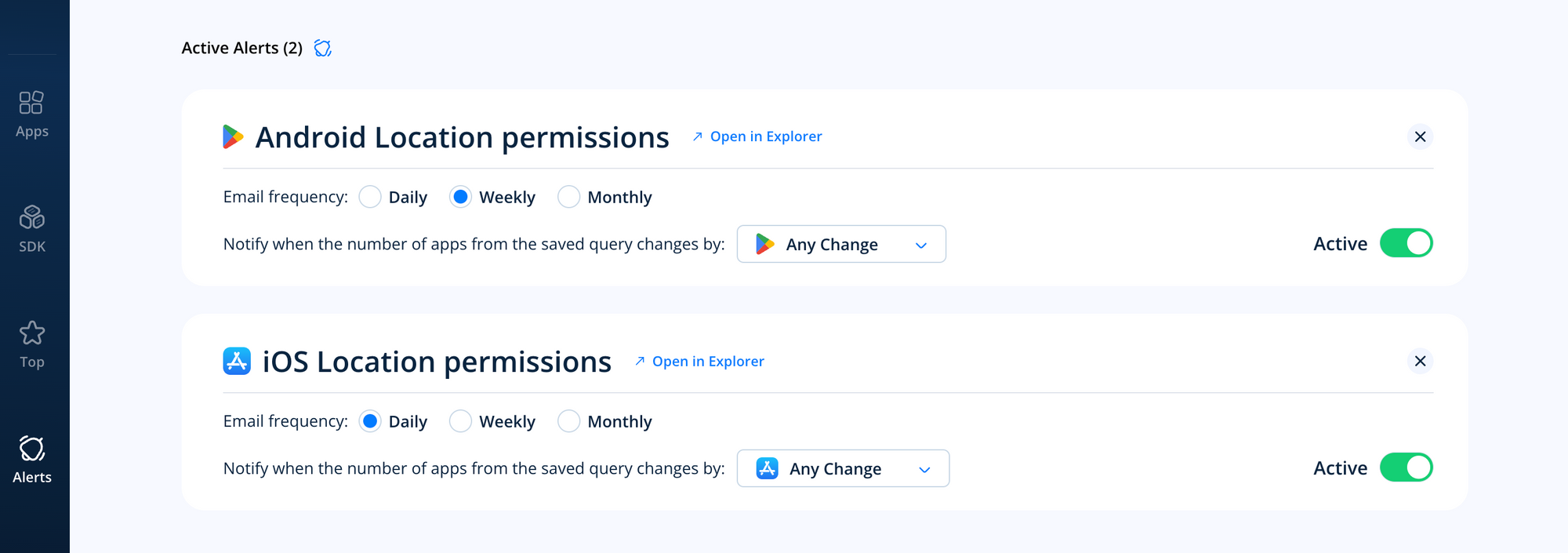Open the Top section in the sidebar

coord(31,344)
